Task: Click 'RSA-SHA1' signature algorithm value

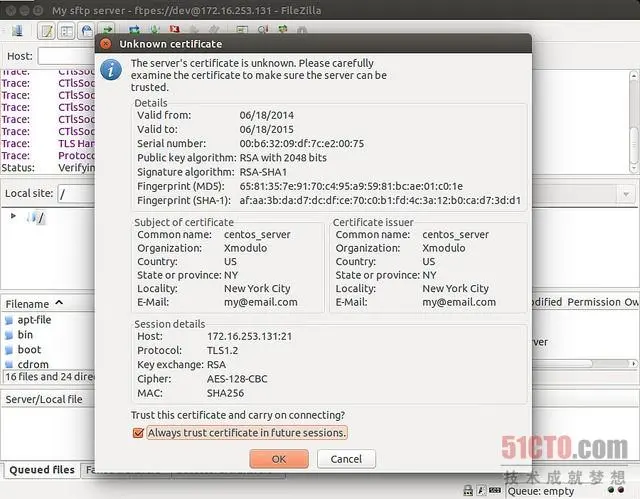Action: click(x=263, y=172)
